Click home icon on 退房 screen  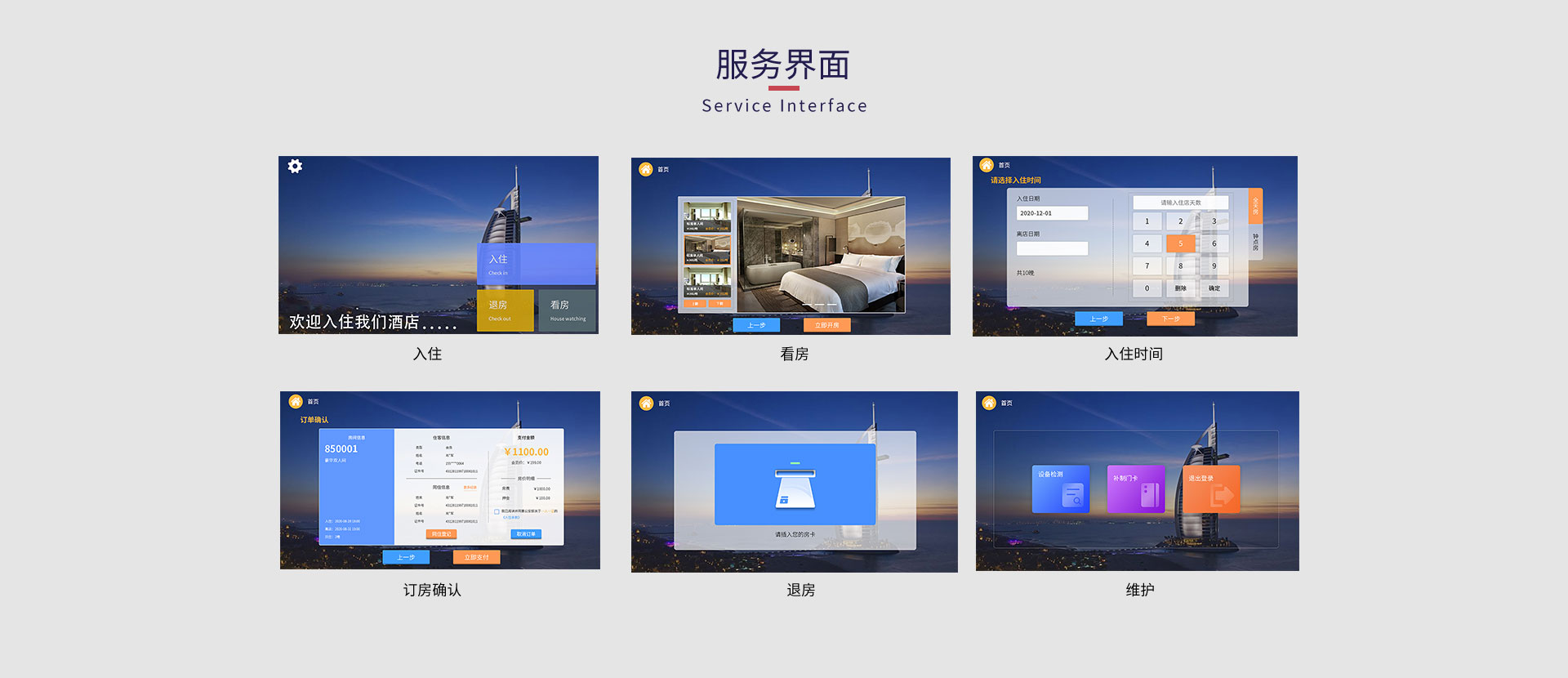click(646, 403)
